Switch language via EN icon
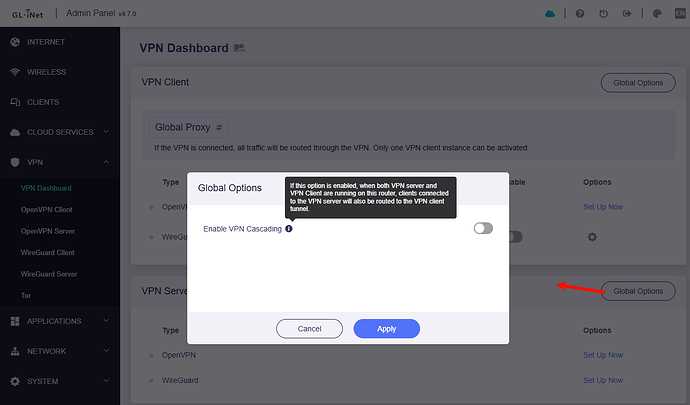Viewport: 690px width, 405px height. point(680,14)
